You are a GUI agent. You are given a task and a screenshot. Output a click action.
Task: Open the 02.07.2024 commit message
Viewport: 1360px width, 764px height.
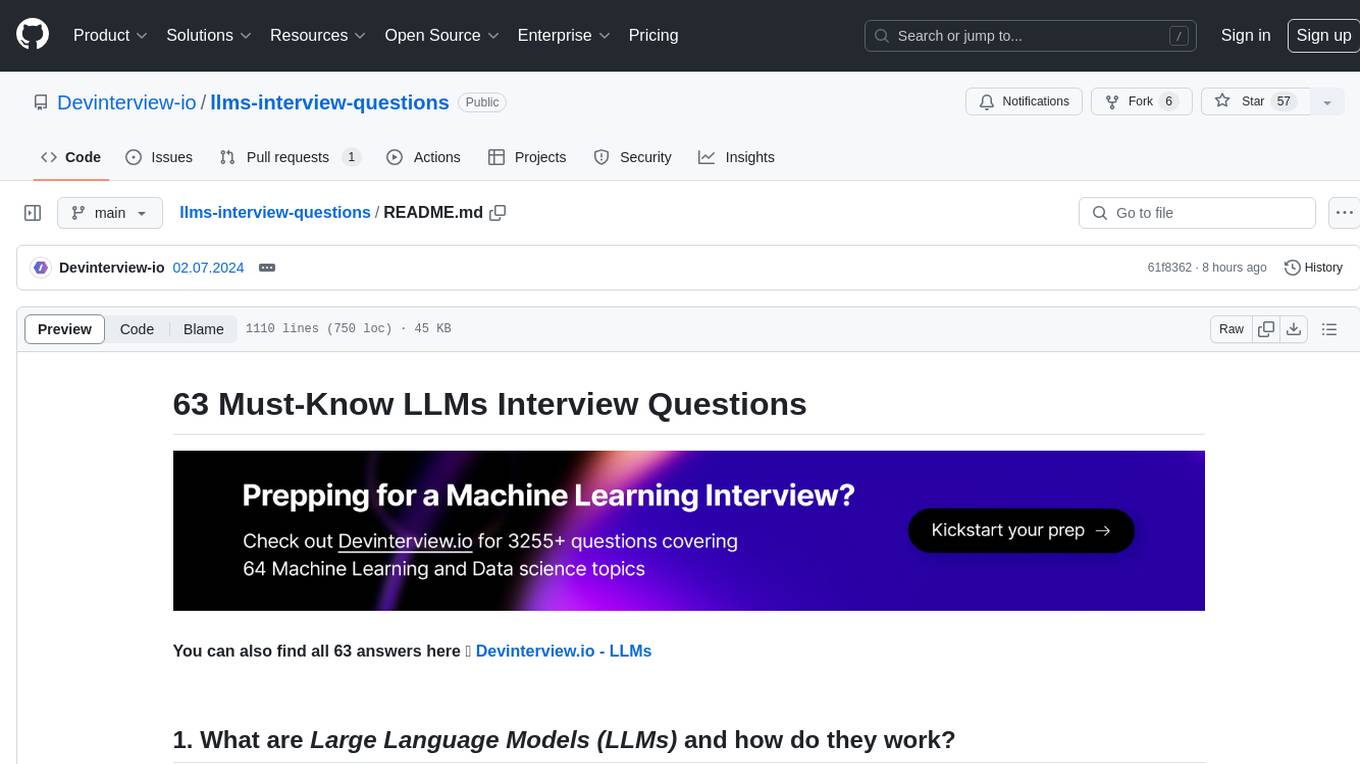[x=208, y=267]
